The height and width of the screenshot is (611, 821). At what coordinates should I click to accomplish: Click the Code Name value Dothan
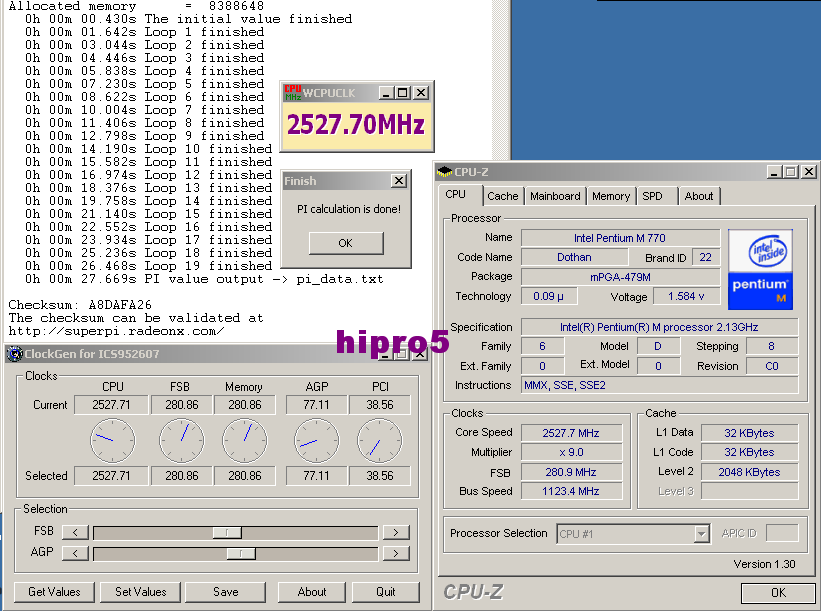click(574, 257)
